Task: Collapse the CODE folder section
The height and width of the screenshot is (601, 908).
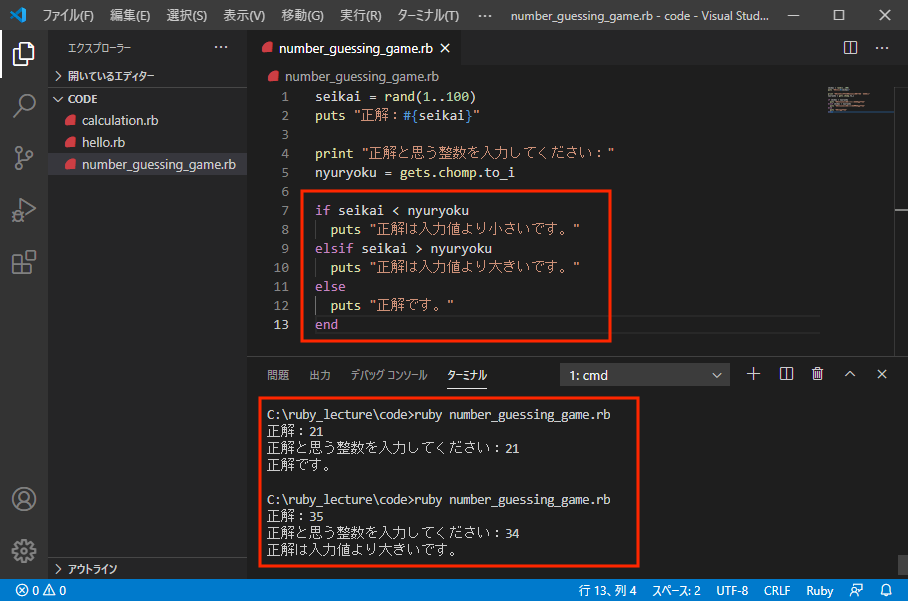Action: (x=148, y=99)
